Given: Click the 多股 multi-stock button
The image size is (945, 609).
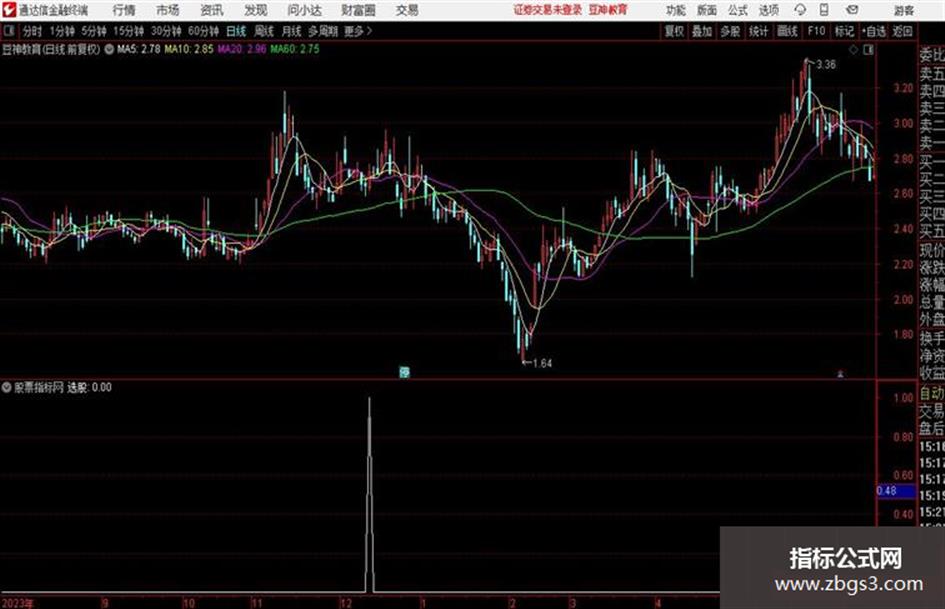Looking at the screenshot, I should coord(730,31).
